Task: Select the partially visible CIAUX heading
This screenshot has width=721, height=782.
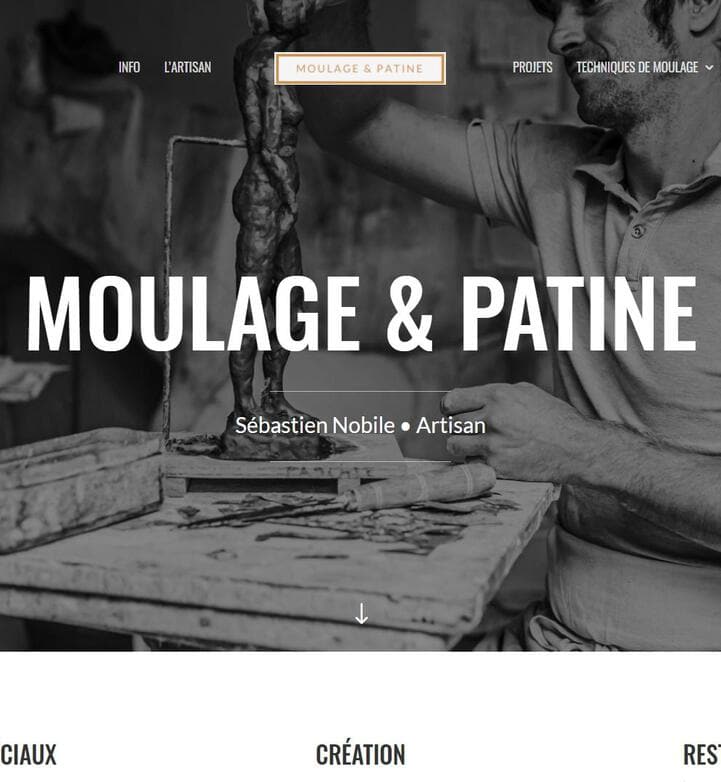Action: [28, 754]
